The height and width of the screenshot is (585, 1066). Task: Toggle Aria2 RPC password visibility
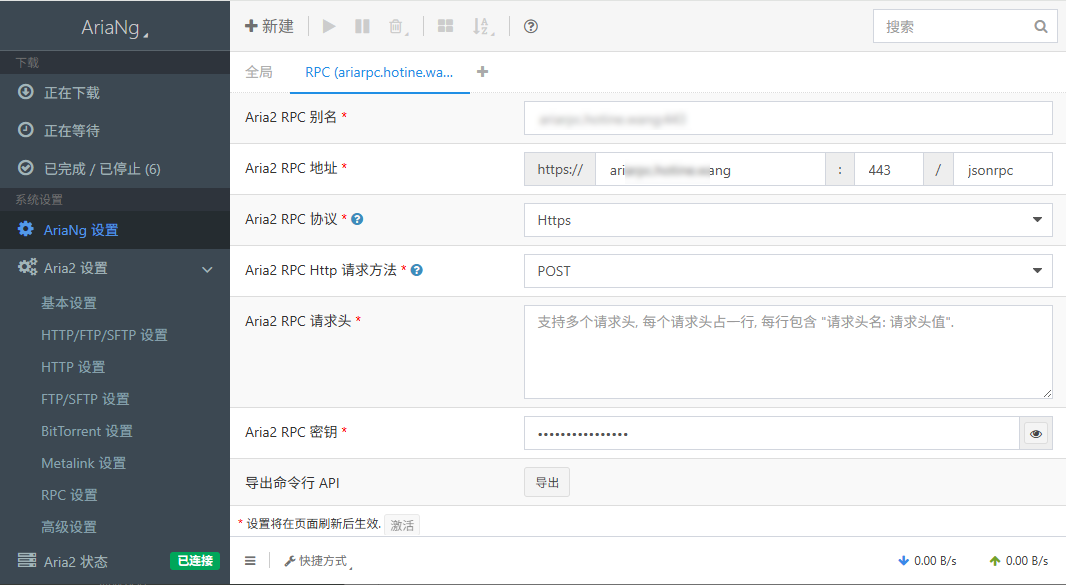[1037, 432]
